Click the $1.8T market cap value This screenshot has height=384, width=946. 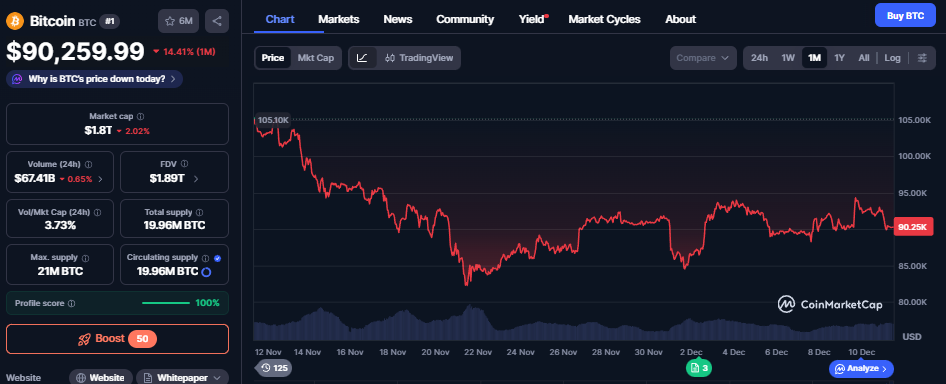tap(98, 130)
